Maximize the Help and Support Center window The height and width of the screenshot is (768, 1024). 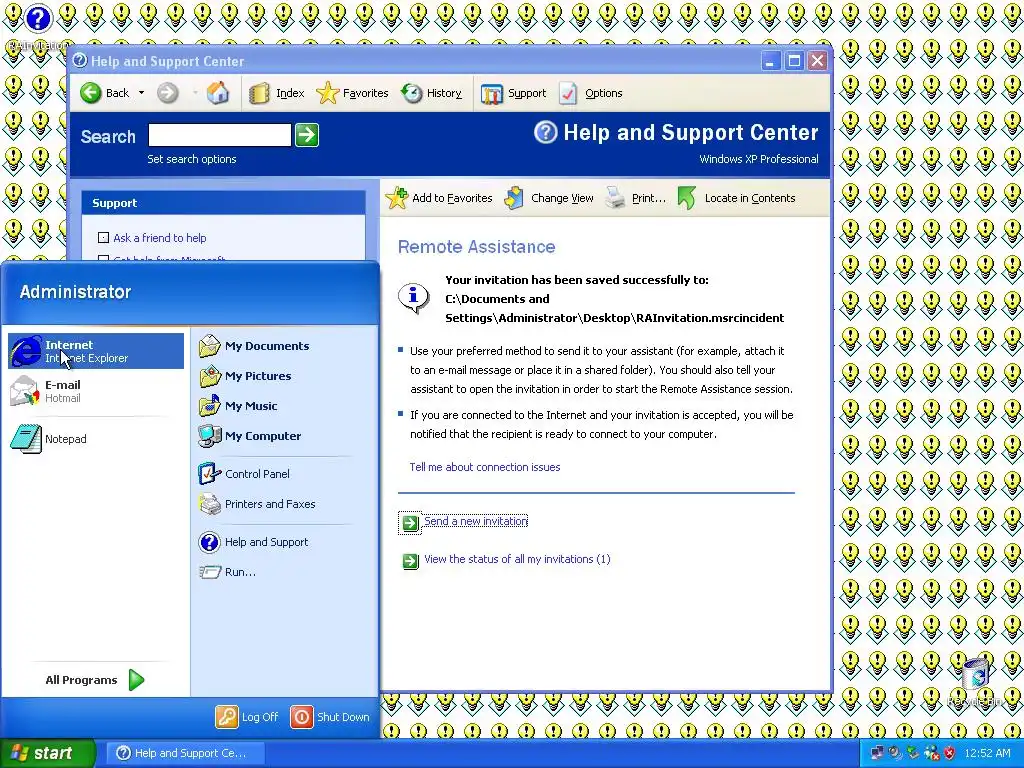(794, 61)
